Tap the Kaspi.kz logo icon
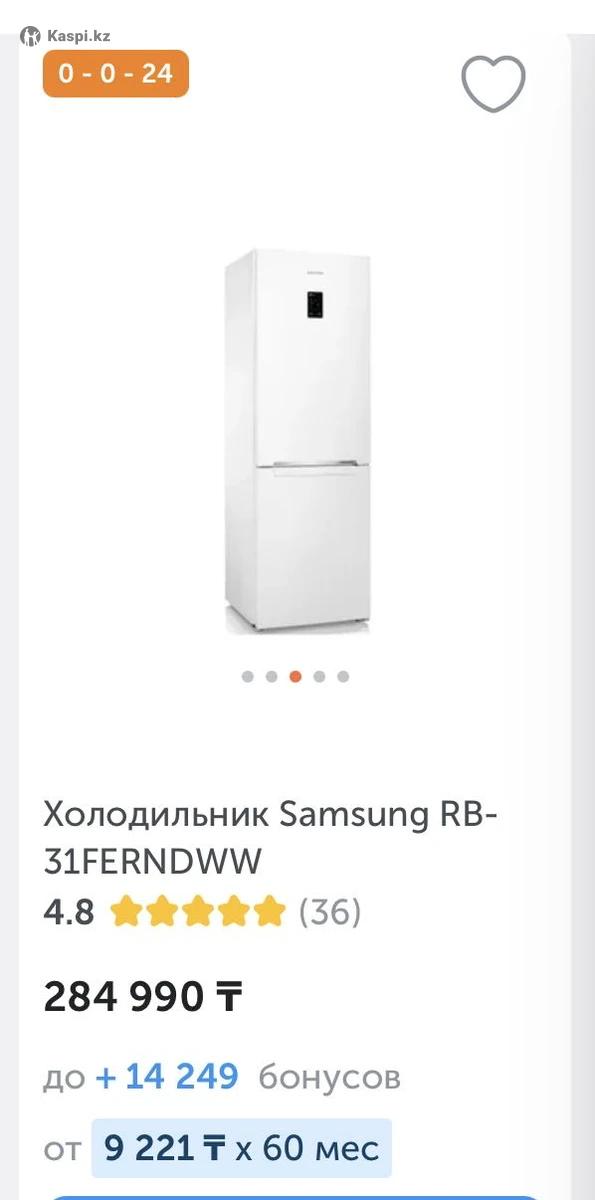Image resolution: width=595 pixels, height=1200 pixels. click(31, 36)
